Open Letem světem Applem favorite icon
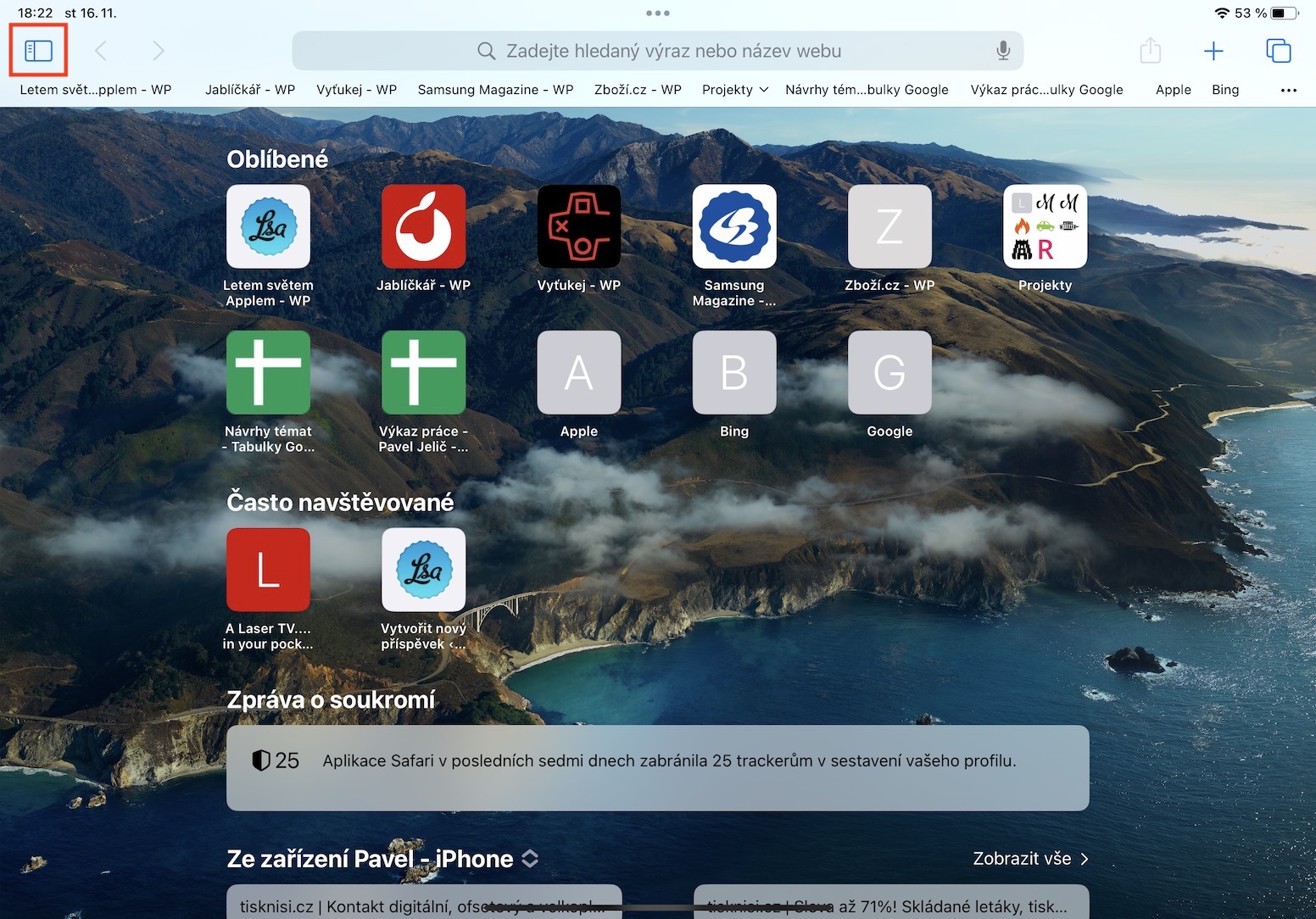 click(268, 226)
